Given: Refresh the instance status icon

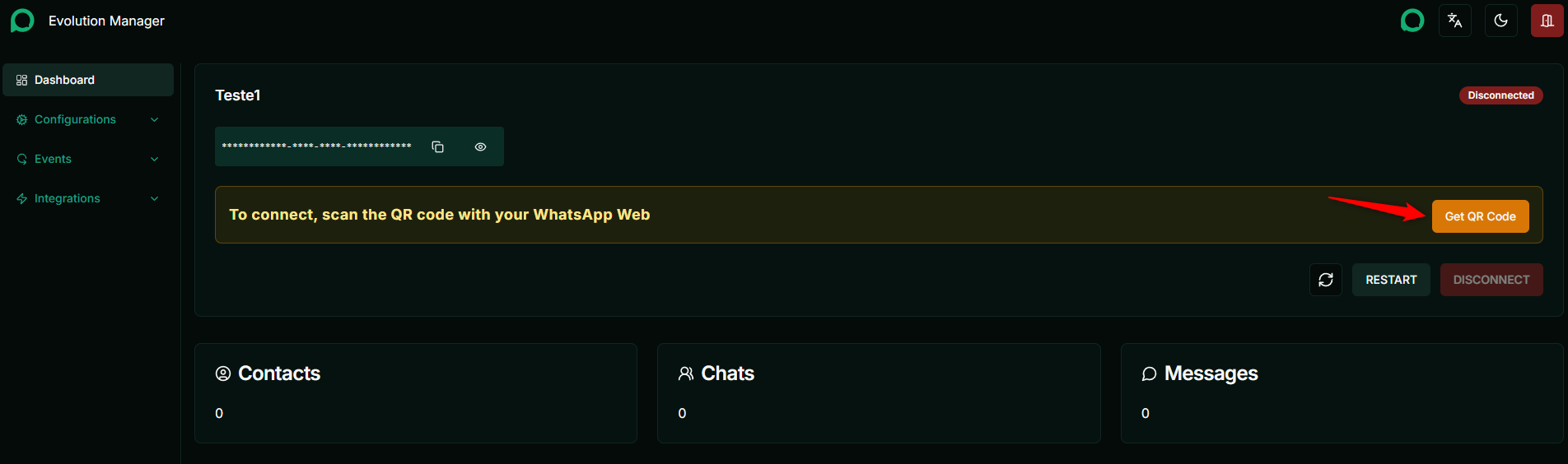Looking at the screenshot, I should coord(1326,280).
